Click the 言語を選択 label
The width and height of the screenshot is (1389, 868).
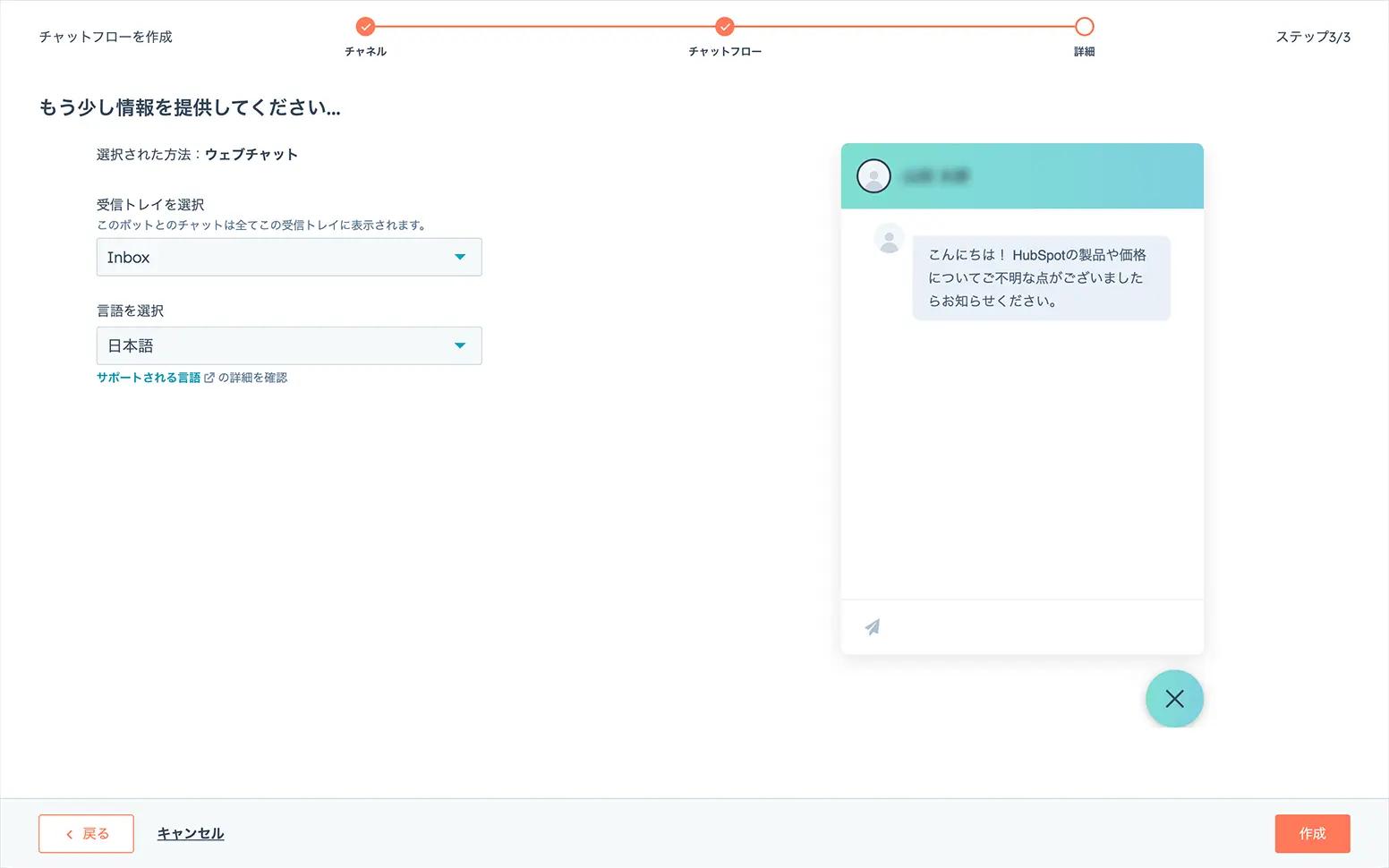point(130,311)
